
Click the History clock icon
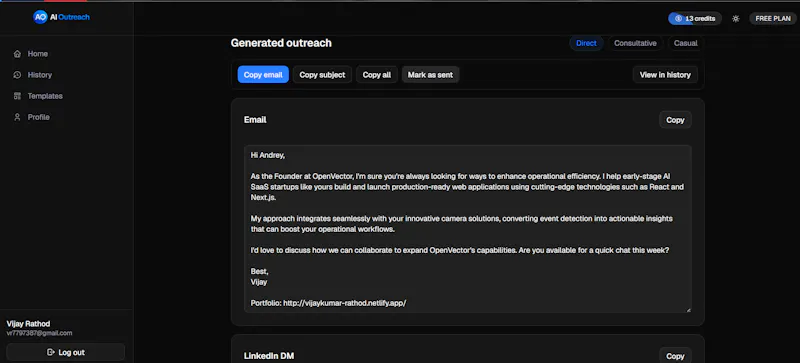pos(17,75)
